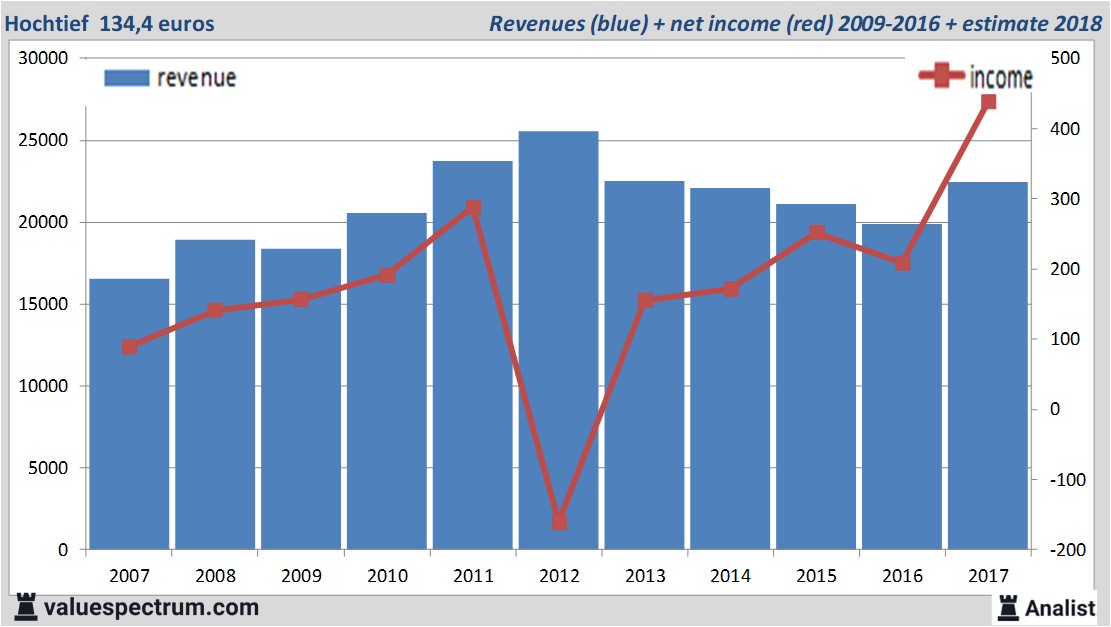Open the valuespectrum.com link text

(151, 607)
